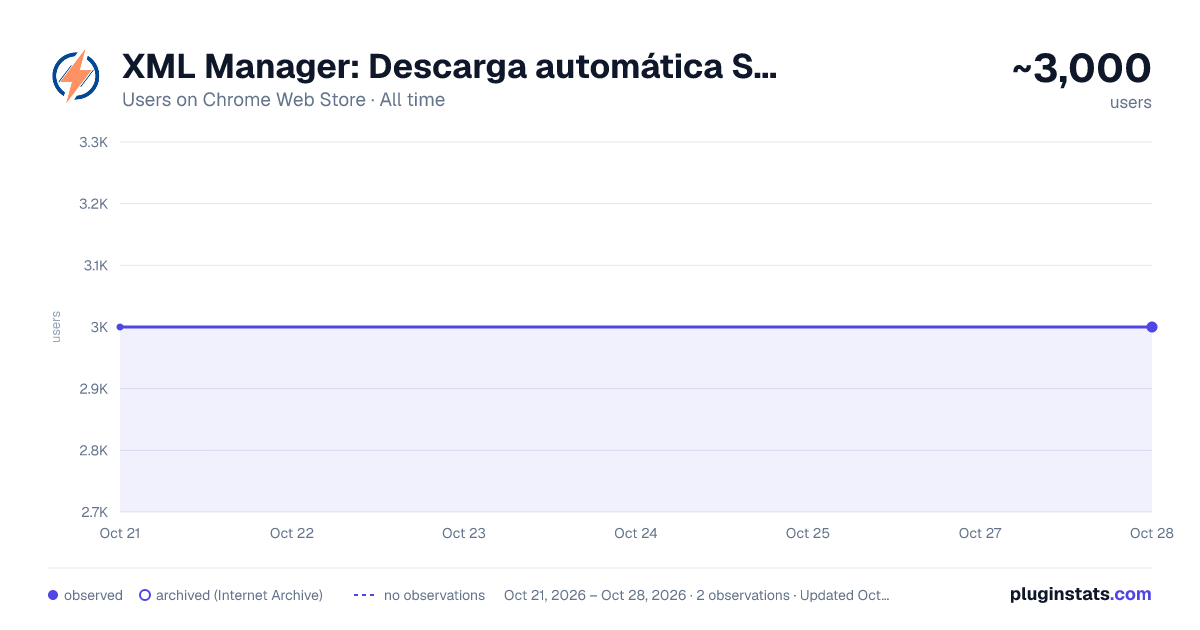Click the Oct 27 x-axis label

click(x=980, y=533)
